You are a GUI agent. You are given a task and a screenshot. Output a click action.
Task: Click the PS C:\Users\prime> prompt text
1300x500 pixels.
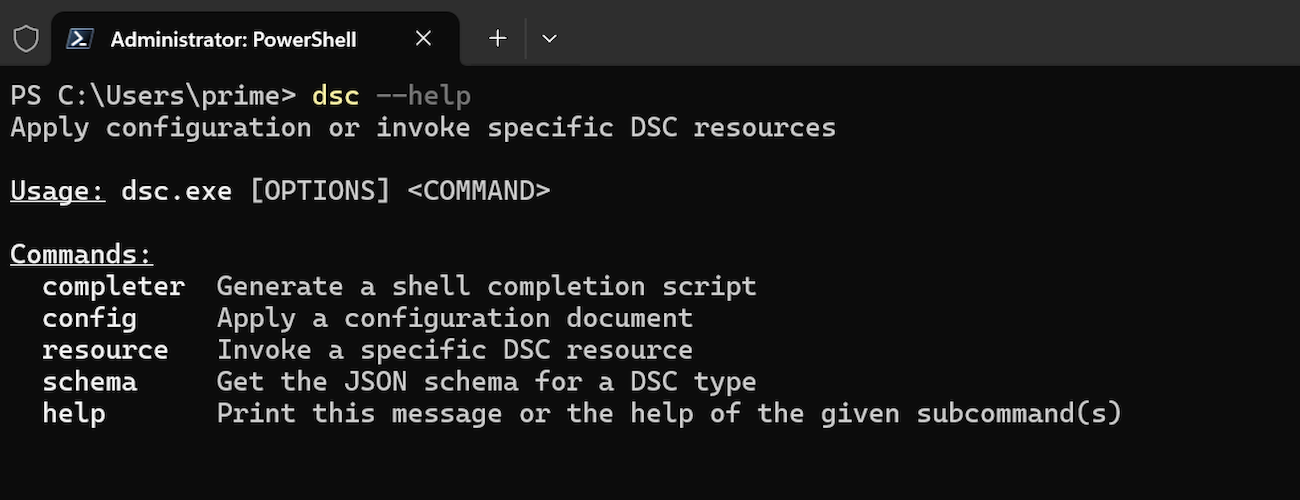(153, 96)
